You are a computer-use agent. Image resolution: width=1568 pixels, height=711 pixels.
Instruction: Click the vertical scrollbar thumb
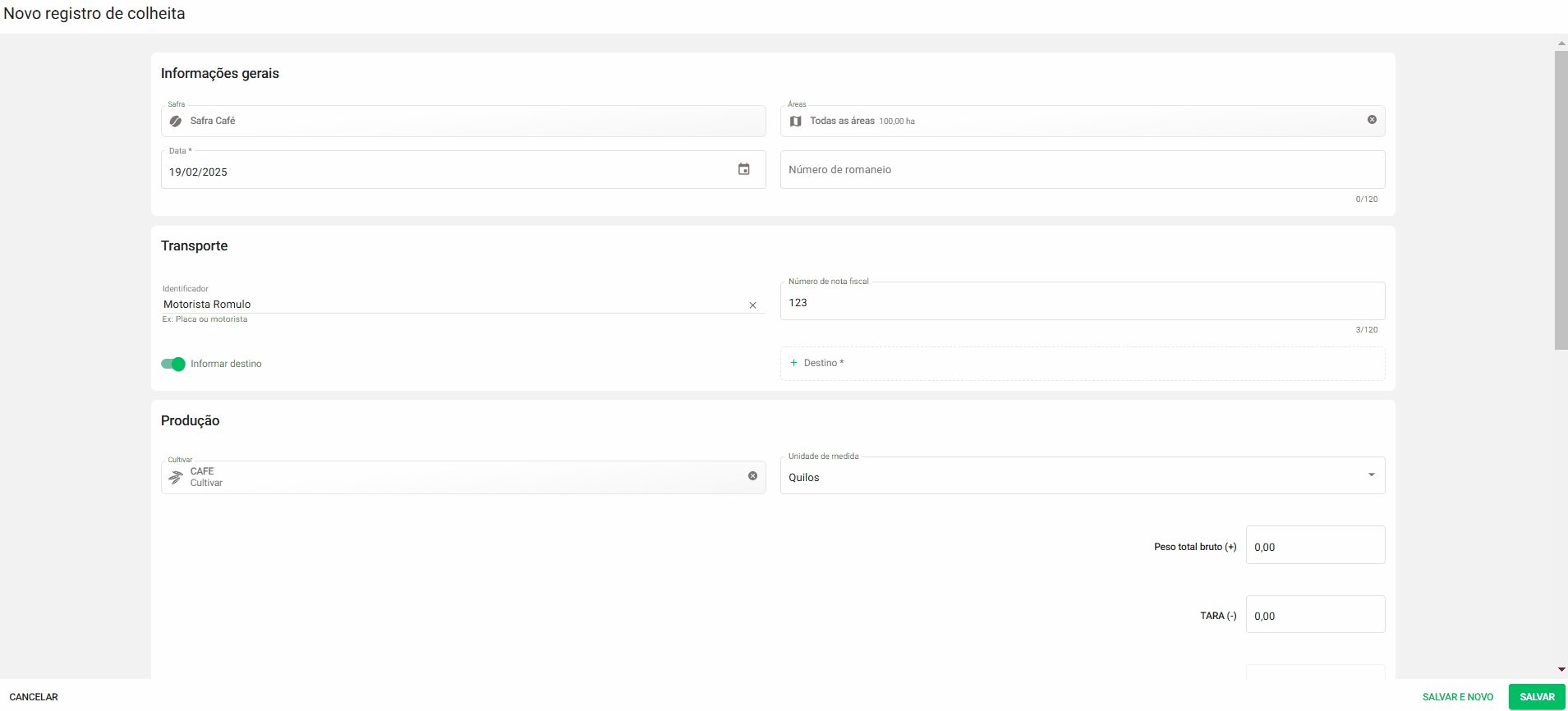click(1561, 200)
